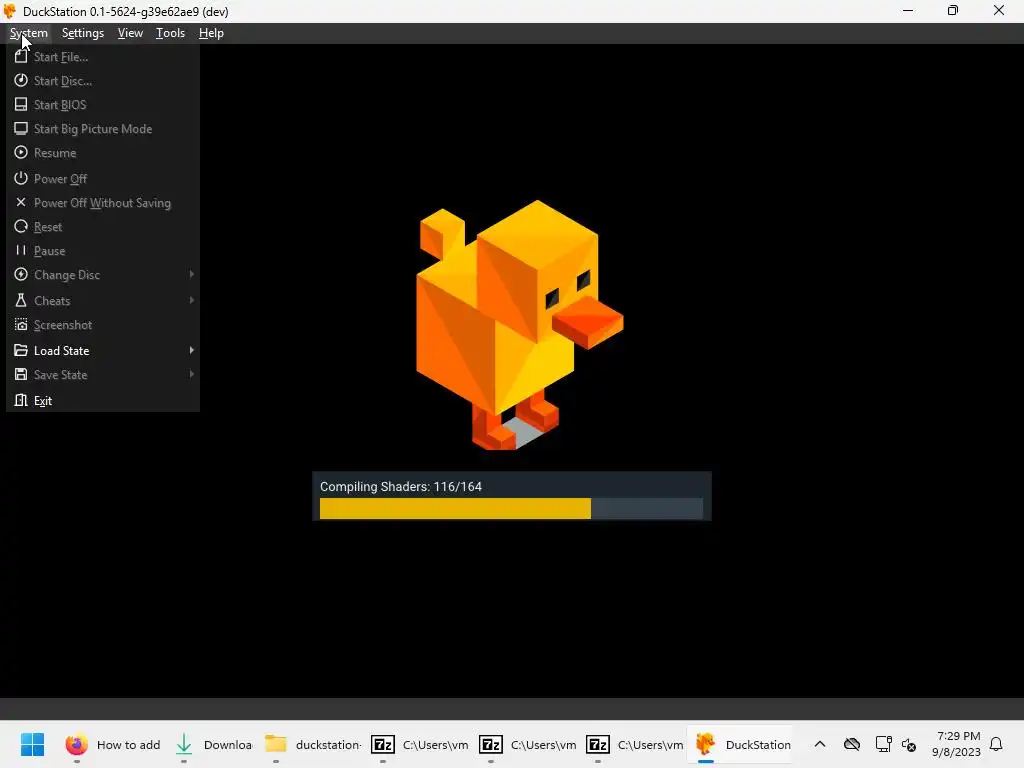Choose Start Disc... menu entry
The width and height of the screenshot is (1024, 768).
pyautogui.click(x=103, y=80)
